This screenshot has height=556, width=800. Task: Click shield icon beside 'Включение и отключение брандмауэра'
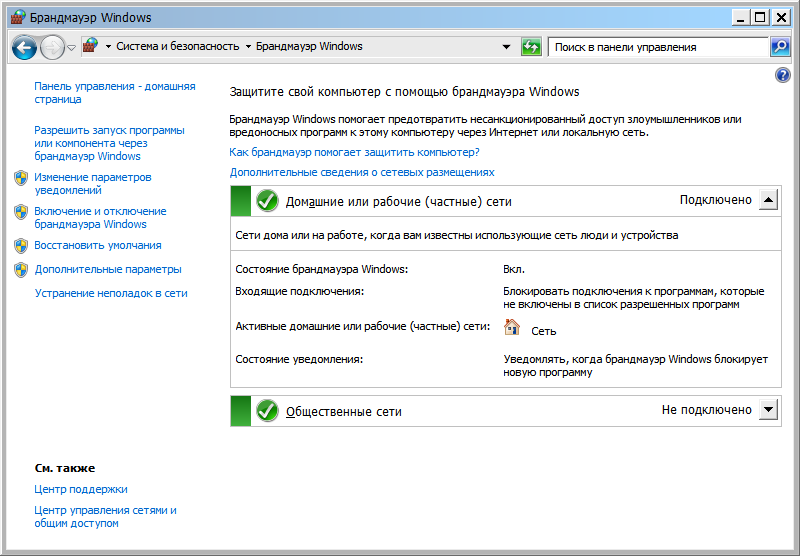click(x=21, y=212)
